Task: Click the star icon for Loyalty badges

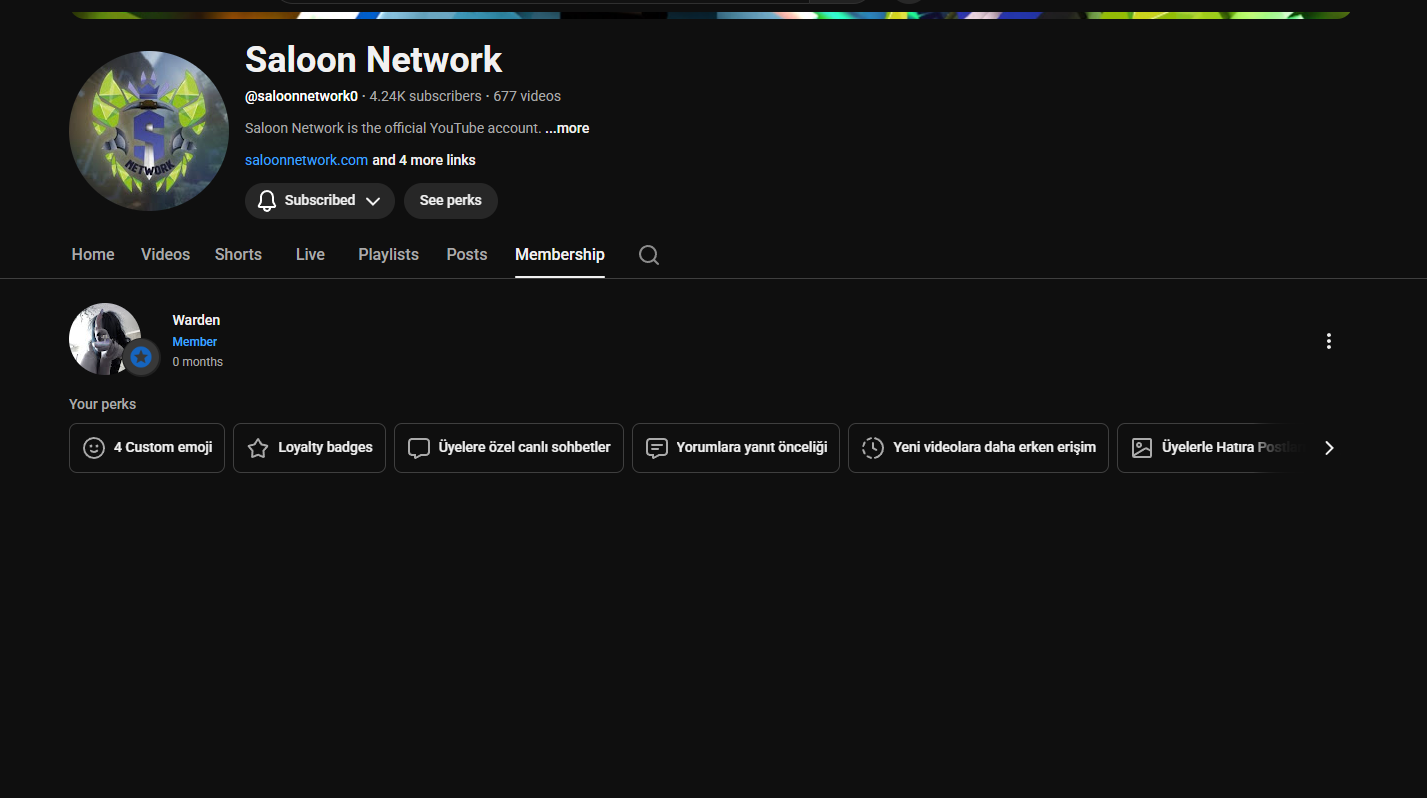Action: 258,448
